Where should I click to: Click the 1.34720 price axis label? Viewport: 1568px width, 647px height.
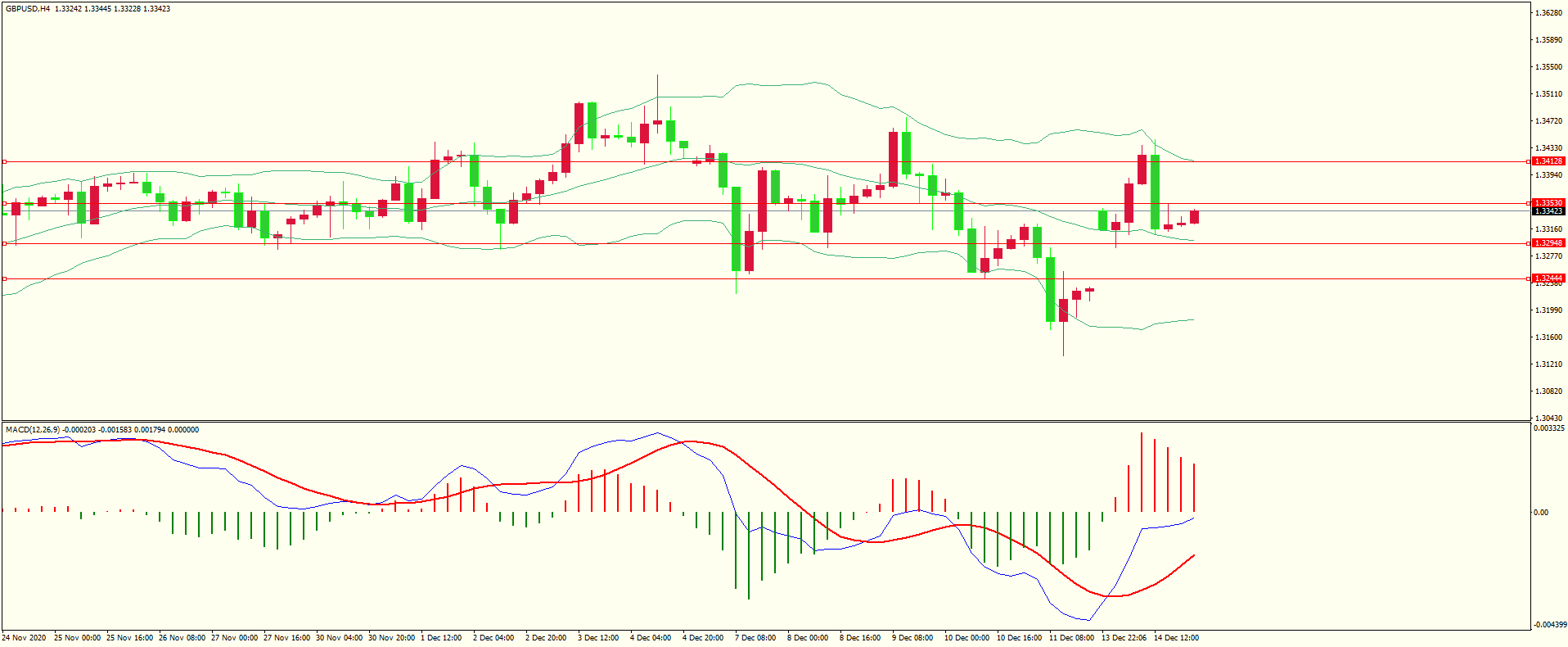tap(1548, 121)
